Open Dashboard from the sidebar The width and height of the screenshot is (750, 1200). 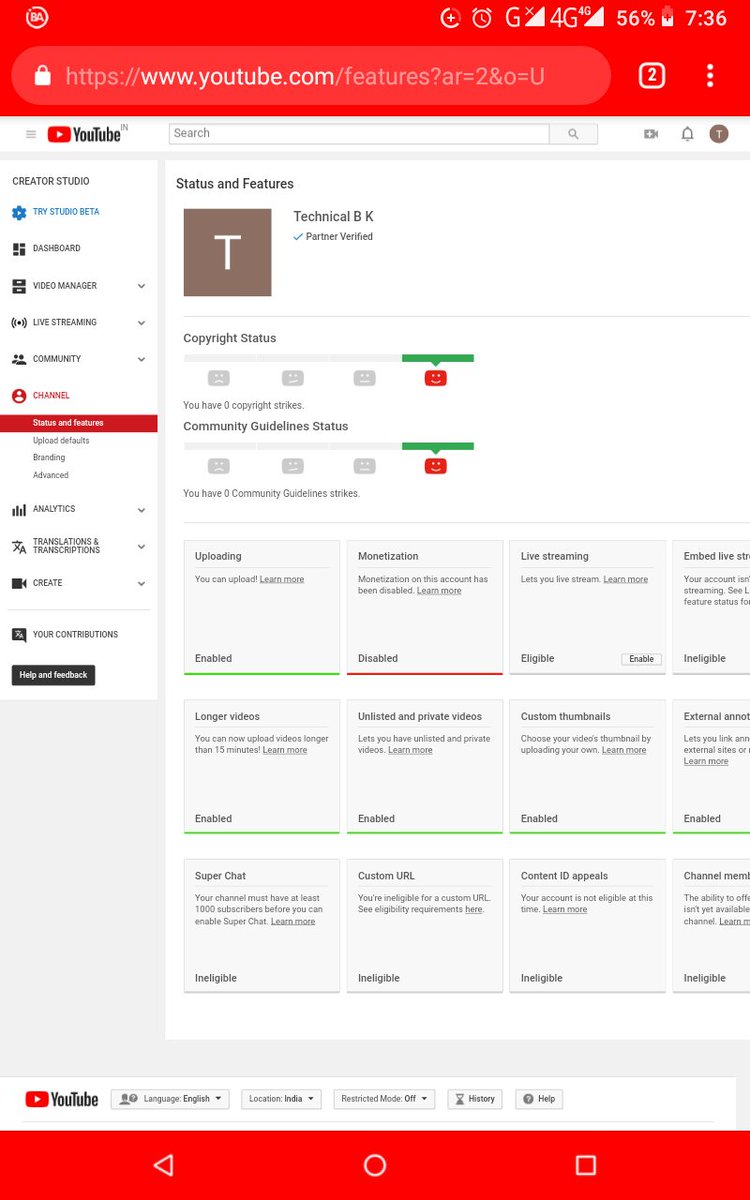click(57, 249)
